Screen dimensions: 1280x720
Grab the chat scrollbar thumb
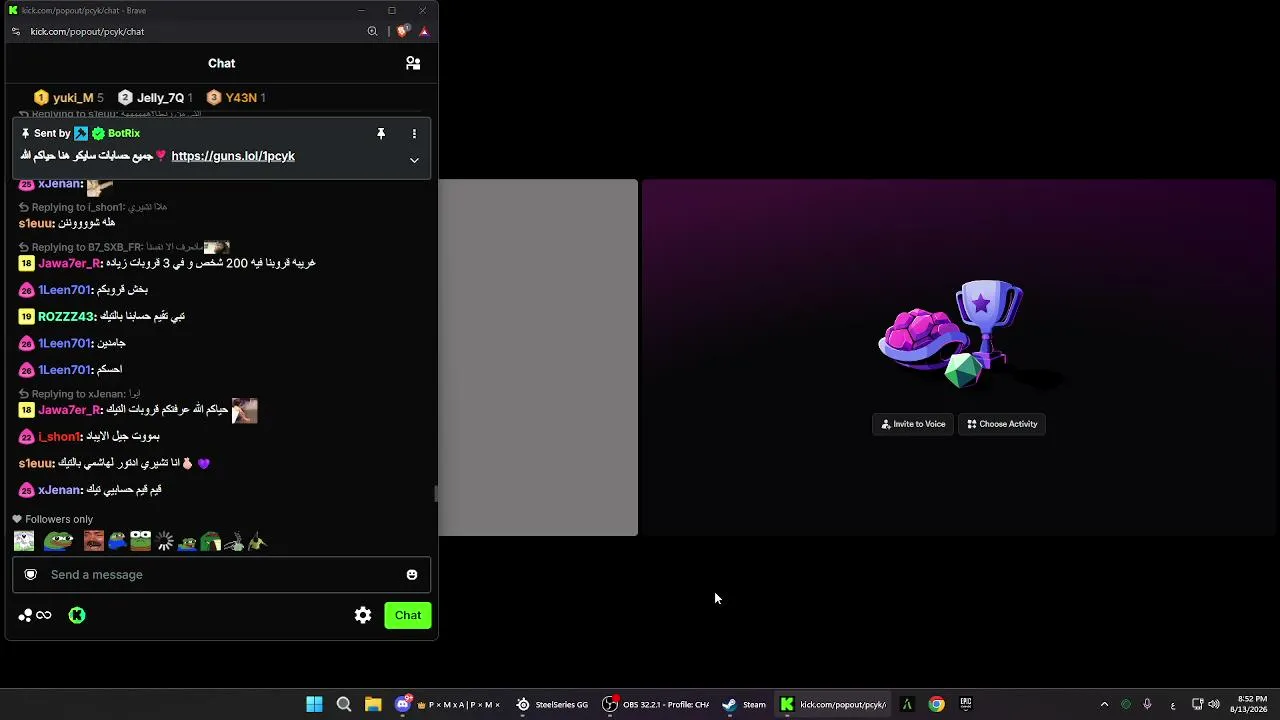click(435, 493)
